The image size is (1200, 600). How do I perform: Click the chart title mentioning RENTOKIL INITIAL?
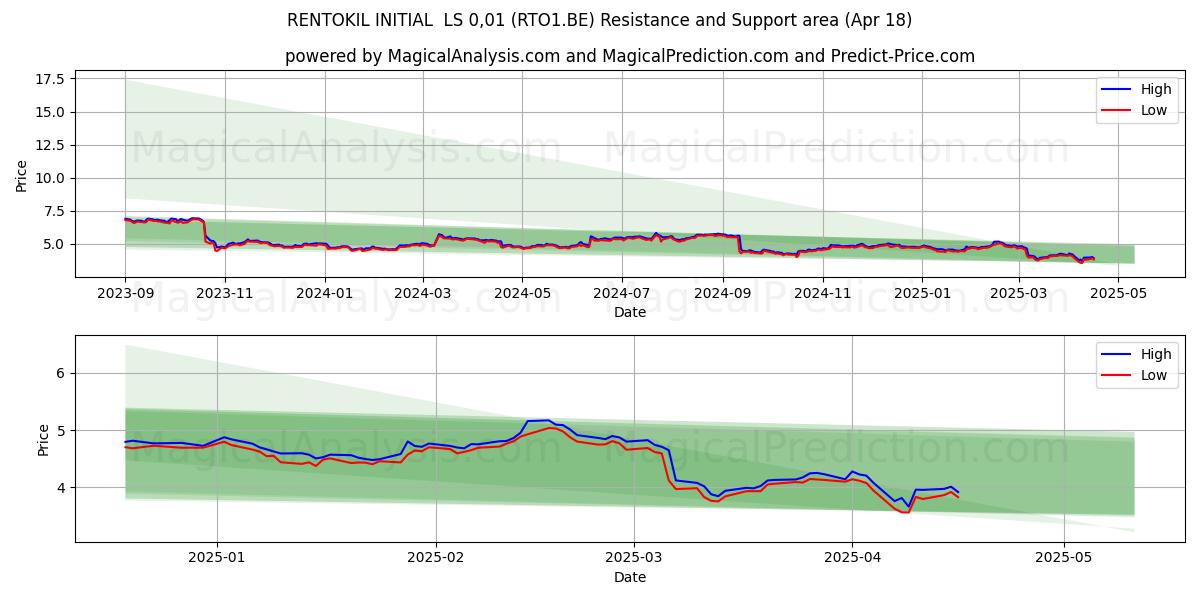(x=599, y=20)
